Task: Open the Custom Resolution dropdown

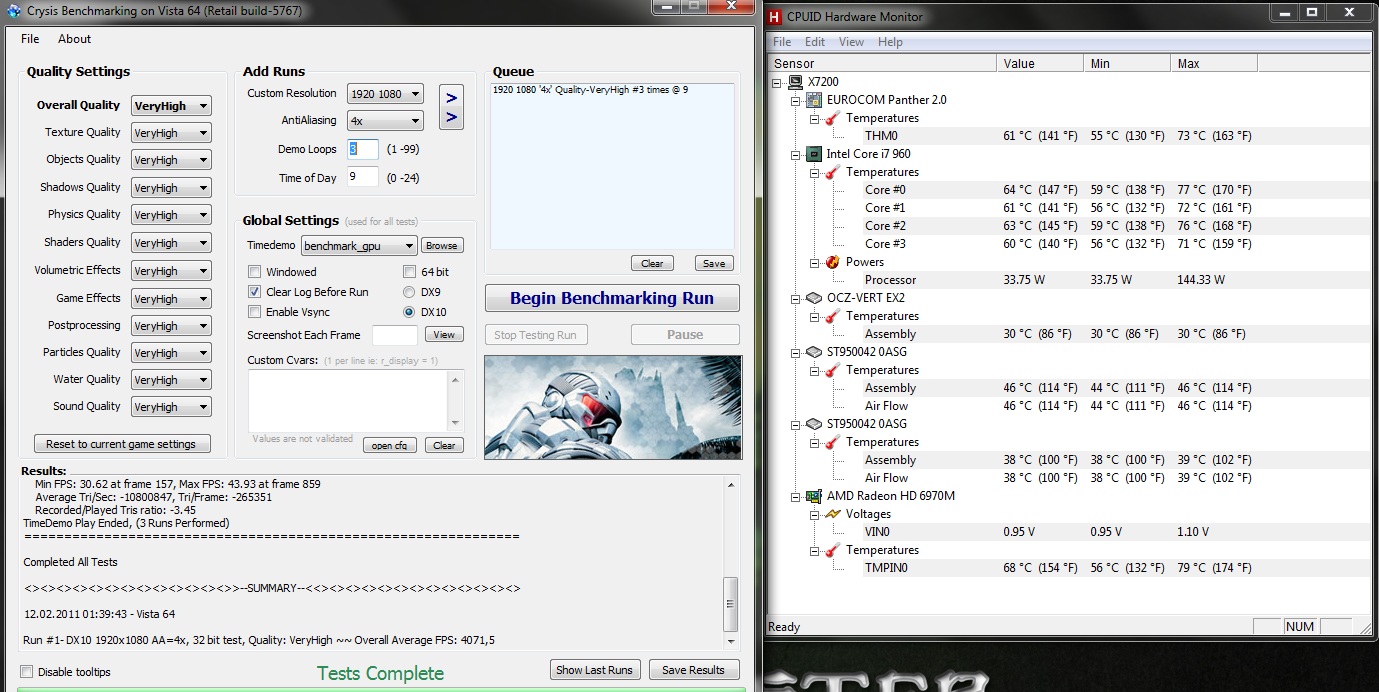Action: 385,94
